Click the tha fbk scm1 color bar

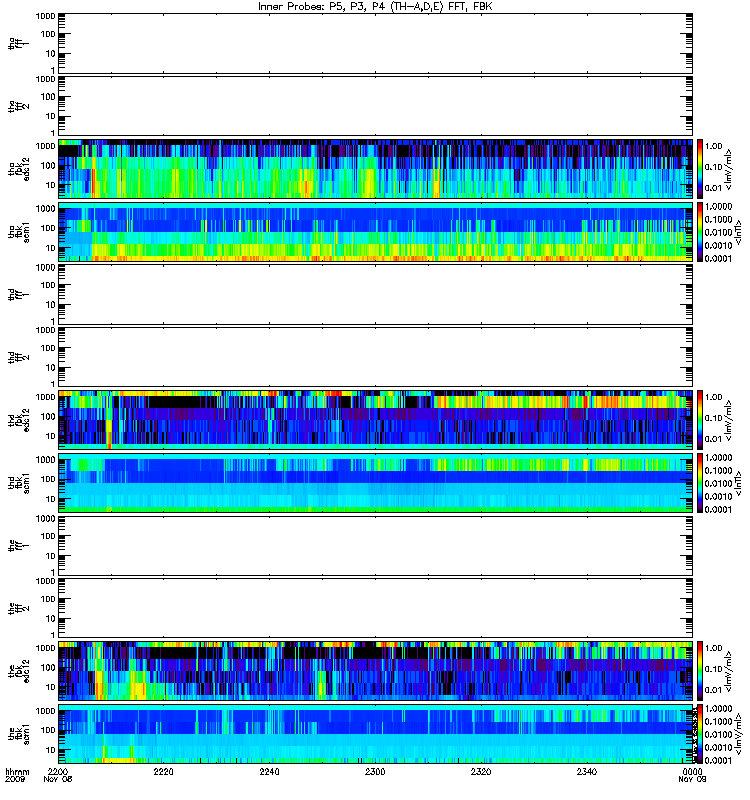point(700,232)
